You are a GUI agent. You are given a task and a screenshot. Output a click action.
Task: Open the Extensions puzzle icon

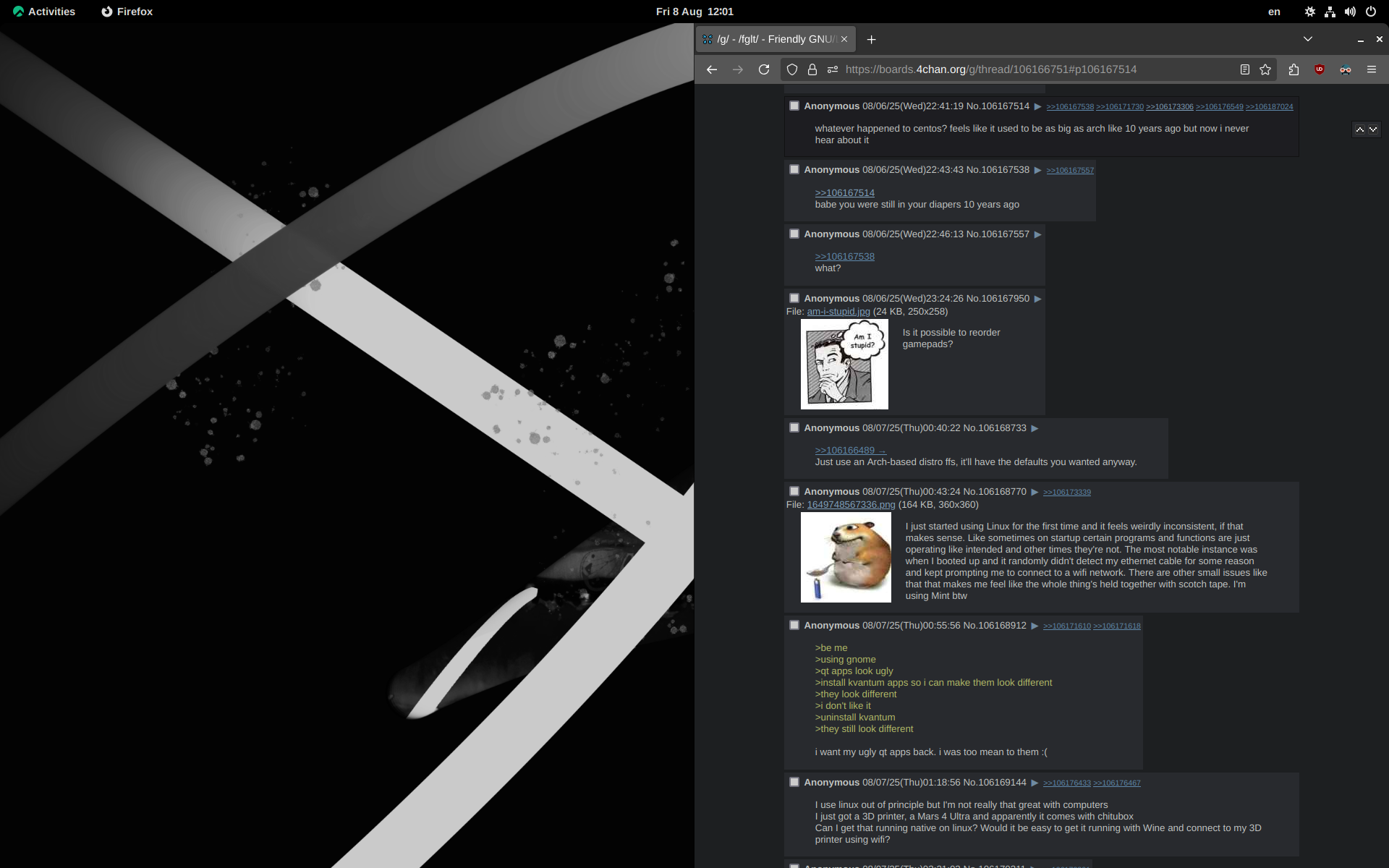(x=1294, y=69)
